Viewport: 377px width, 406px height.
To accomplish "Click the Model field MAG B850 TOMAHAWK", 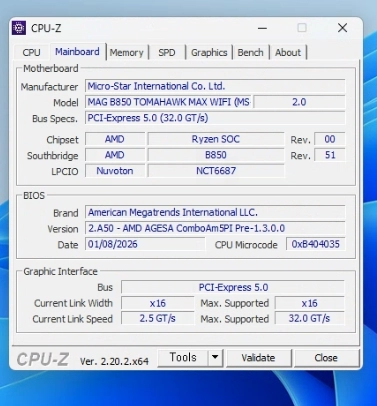I will pyautogui.click(x=169, y=102).
